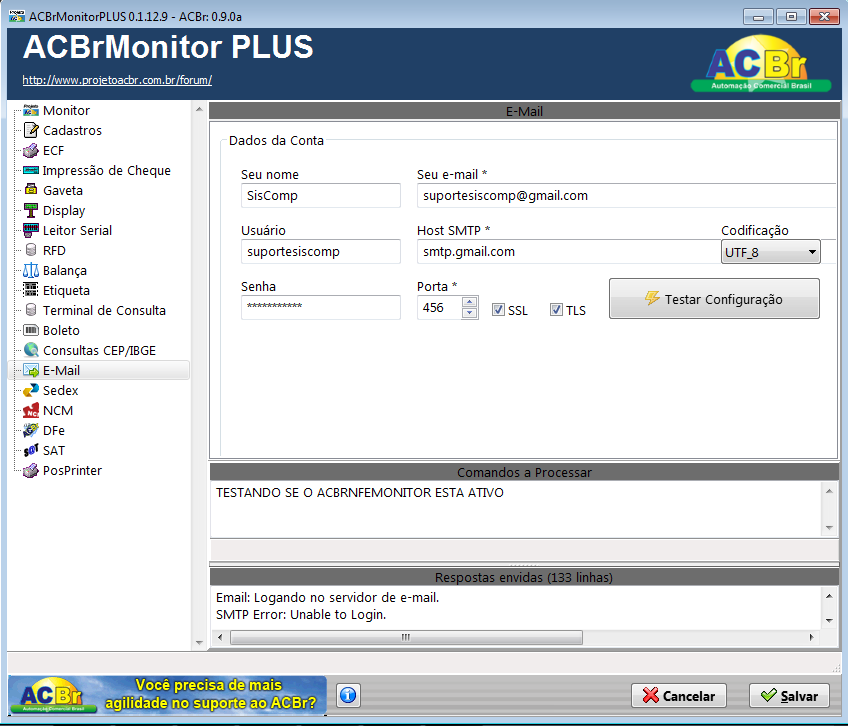
Task: Click the Gaveta drawer icon
Action: 31,190
